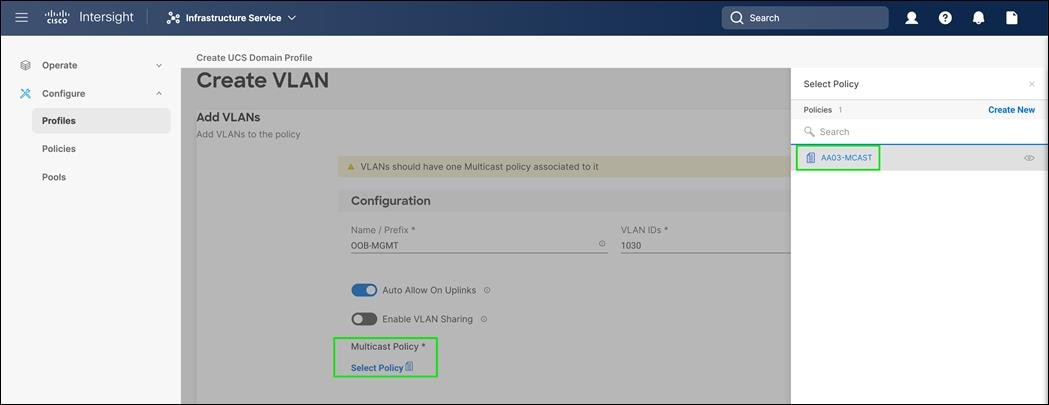The image size is (1049, 405).
Task: Click the Configure tools icon
Action: pos(25,94)
